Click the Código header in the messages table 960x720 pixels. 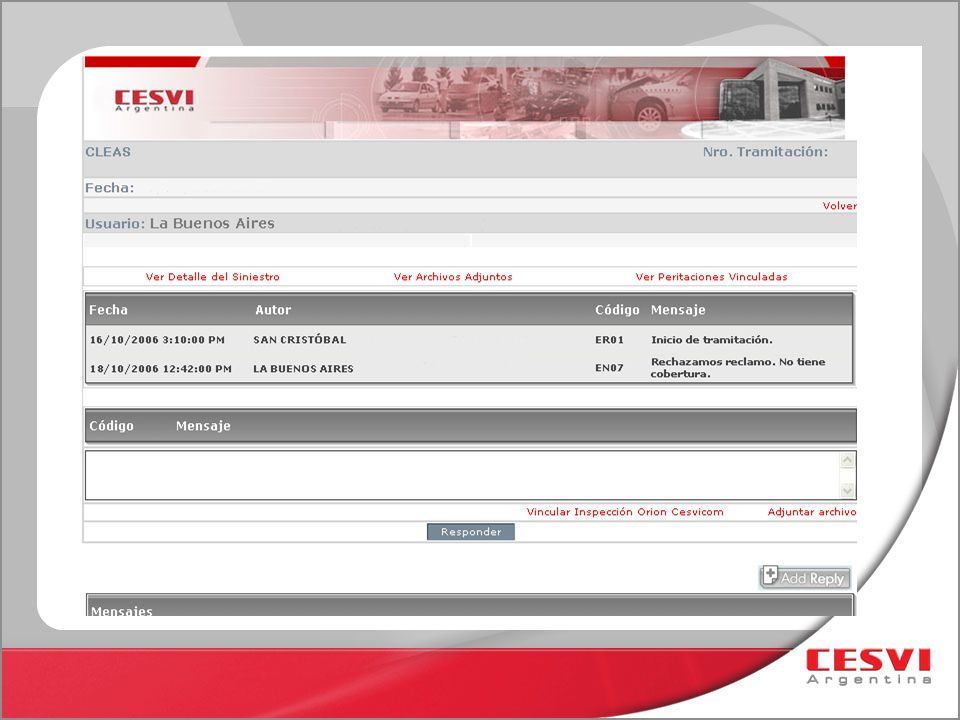pos(617,310)
